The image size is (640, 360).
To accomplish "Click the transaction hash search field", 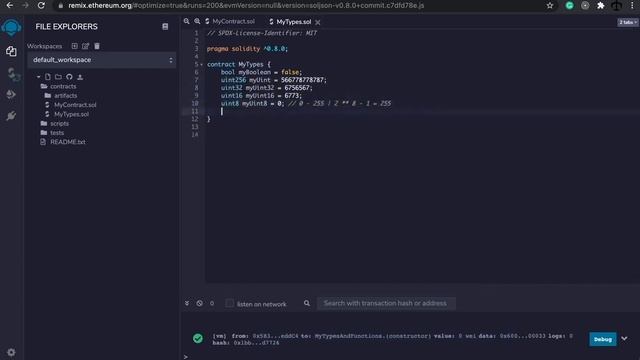I will pyautogui.click(x=386, y=303).
